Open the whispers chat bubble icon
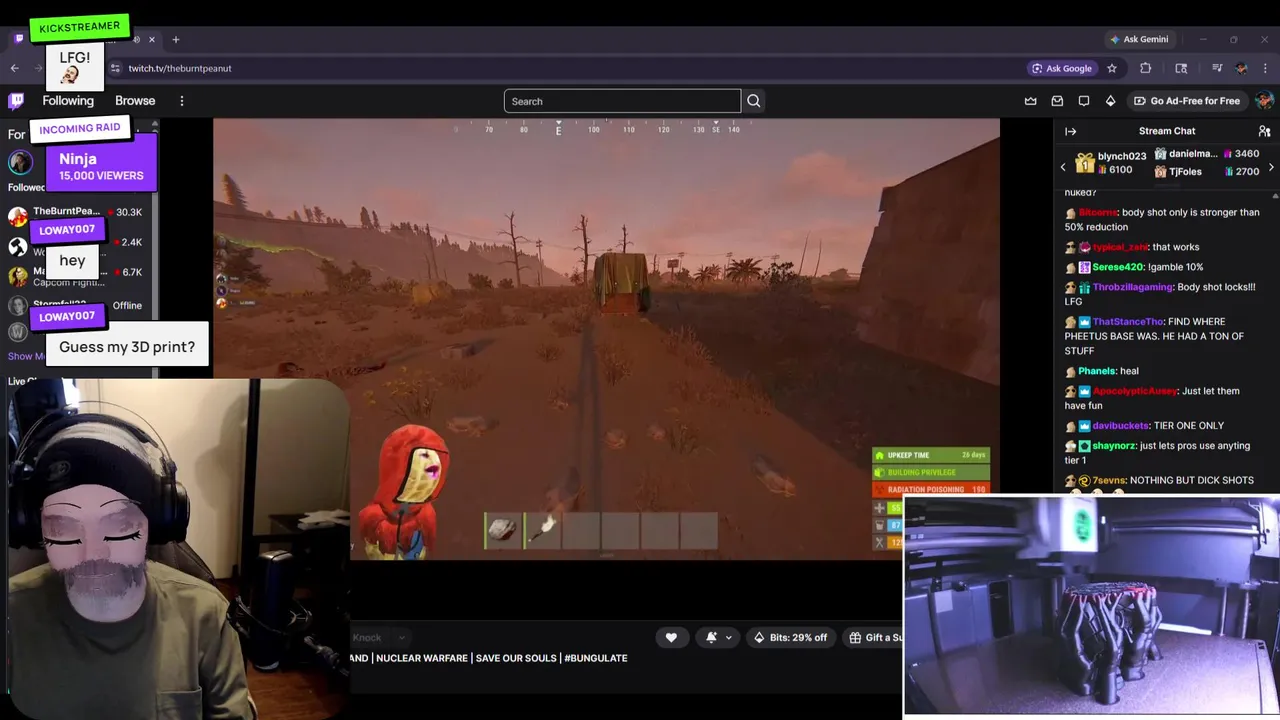 [1083, 101]
